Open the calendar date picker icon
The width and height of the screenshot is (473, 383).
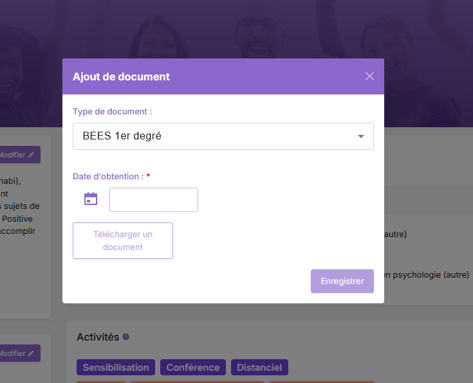pos(91,199)
